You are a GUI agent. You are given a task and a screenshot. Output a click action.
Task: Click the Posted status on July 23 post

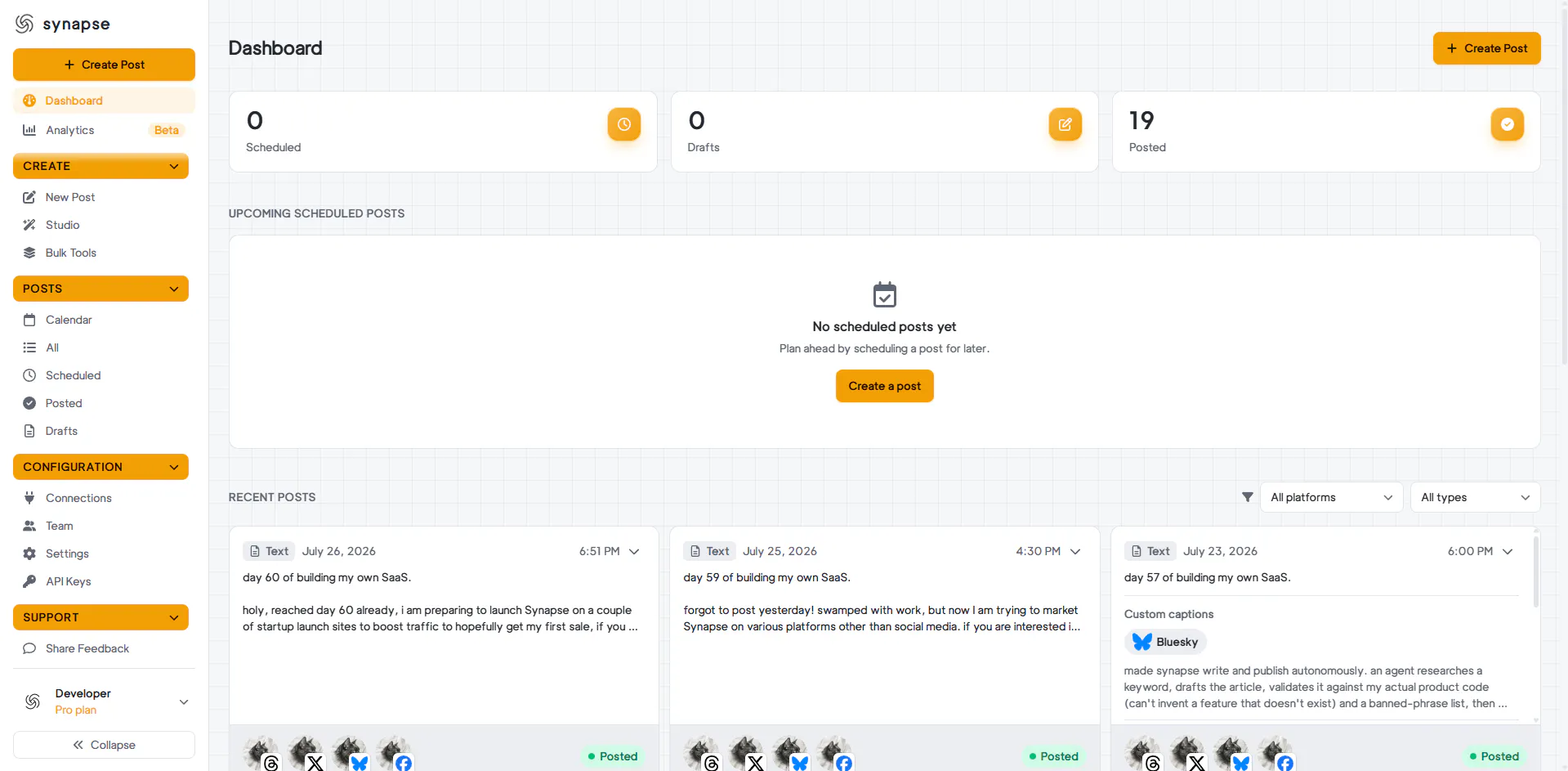(x=1494, y=756)
